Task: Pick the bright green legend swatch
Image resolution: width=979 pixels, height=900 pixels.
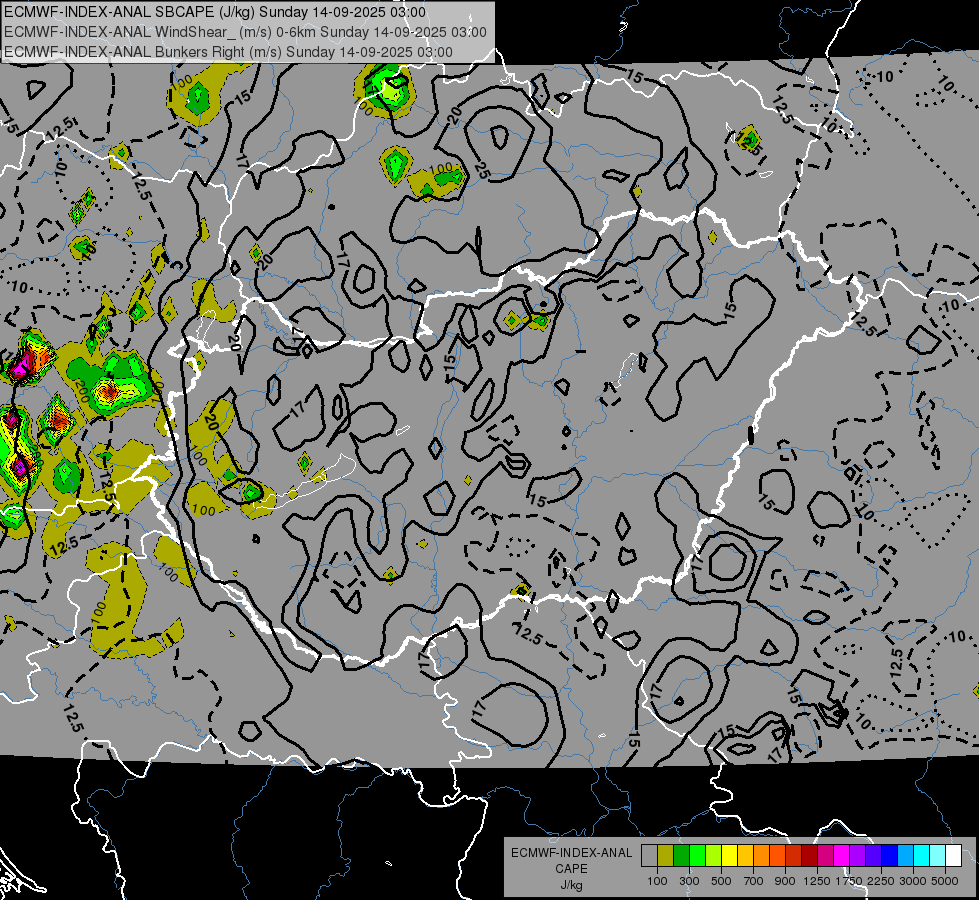Action: coord(697,856)
